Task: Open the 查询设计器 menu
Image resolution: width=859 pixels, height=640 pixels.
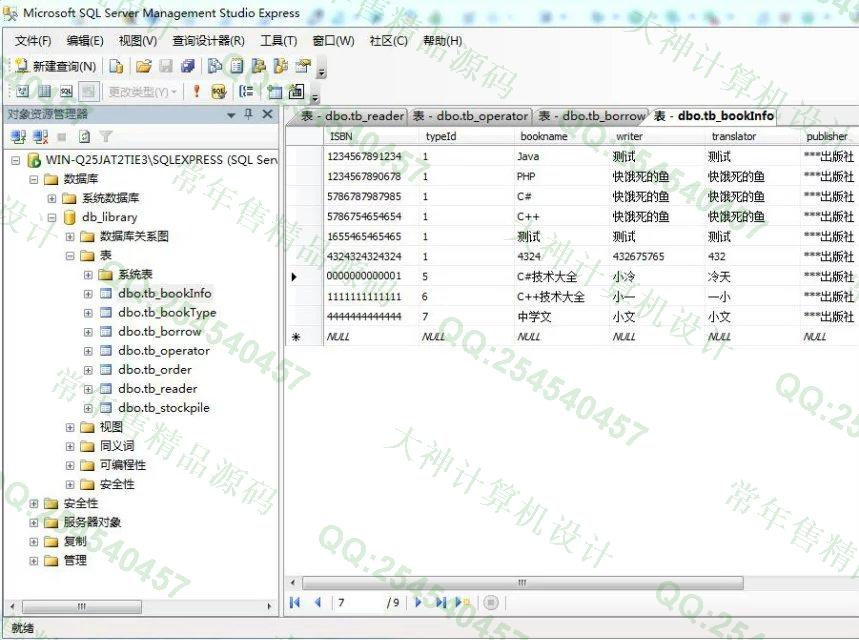Action: (x=208, y=41)
